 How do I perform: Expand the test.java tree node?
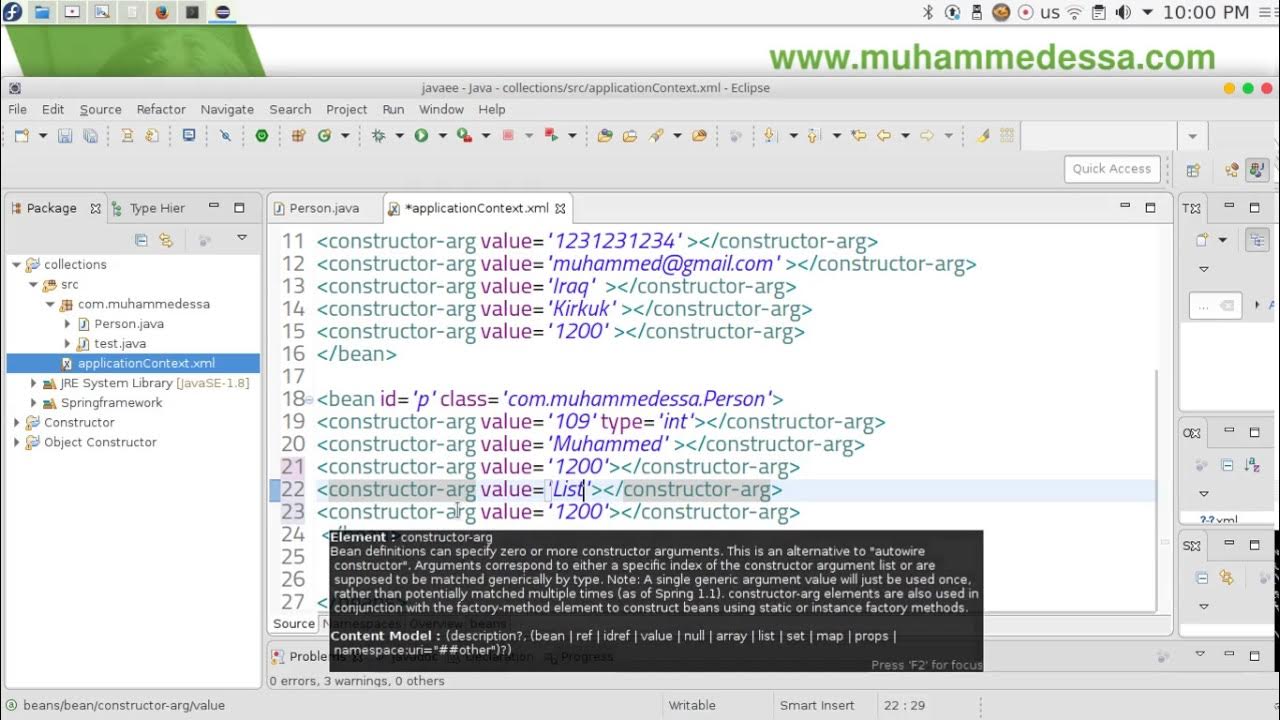click(x=67, y=344)
